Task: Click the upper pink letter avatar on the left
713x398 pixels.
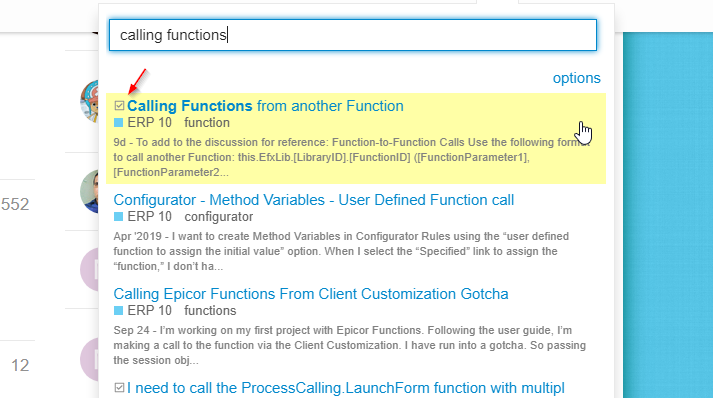Action: coord(90,270)
